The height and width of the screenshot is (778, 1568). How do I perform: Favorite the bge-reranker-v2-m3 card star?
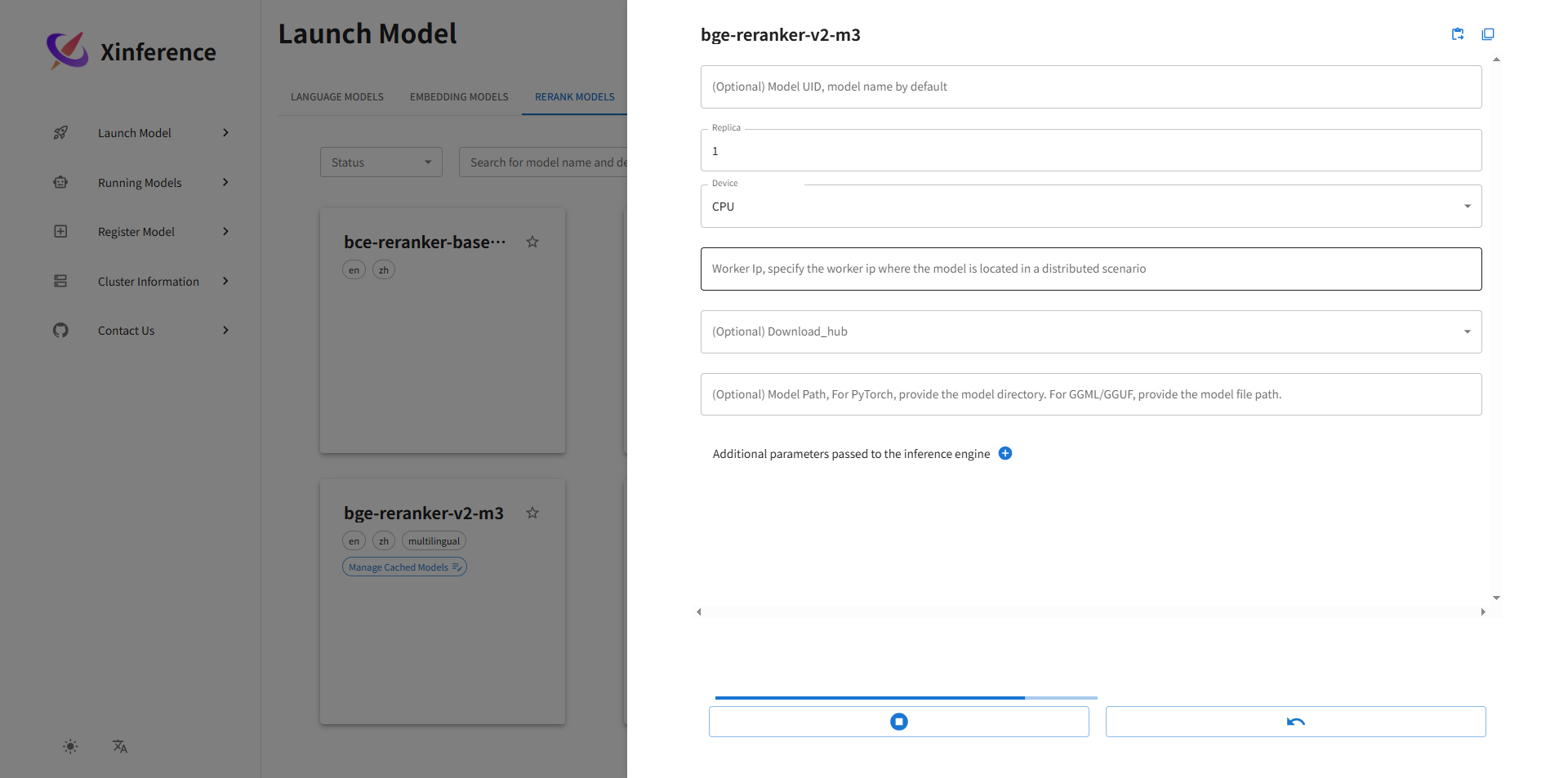pos(532,513)
